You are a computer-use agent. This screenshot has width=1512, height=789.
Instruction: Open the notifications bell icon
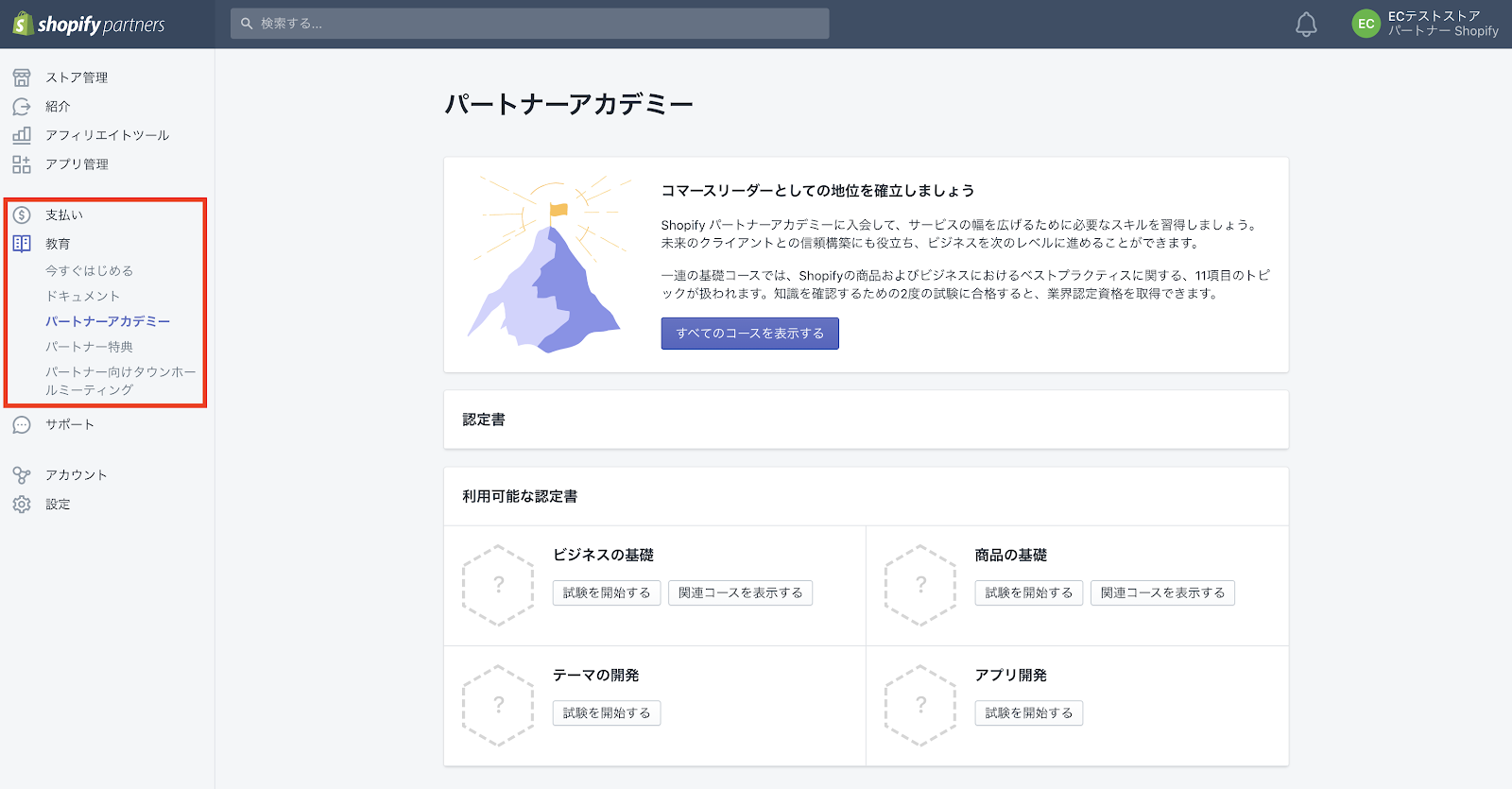coord(1306,25)
